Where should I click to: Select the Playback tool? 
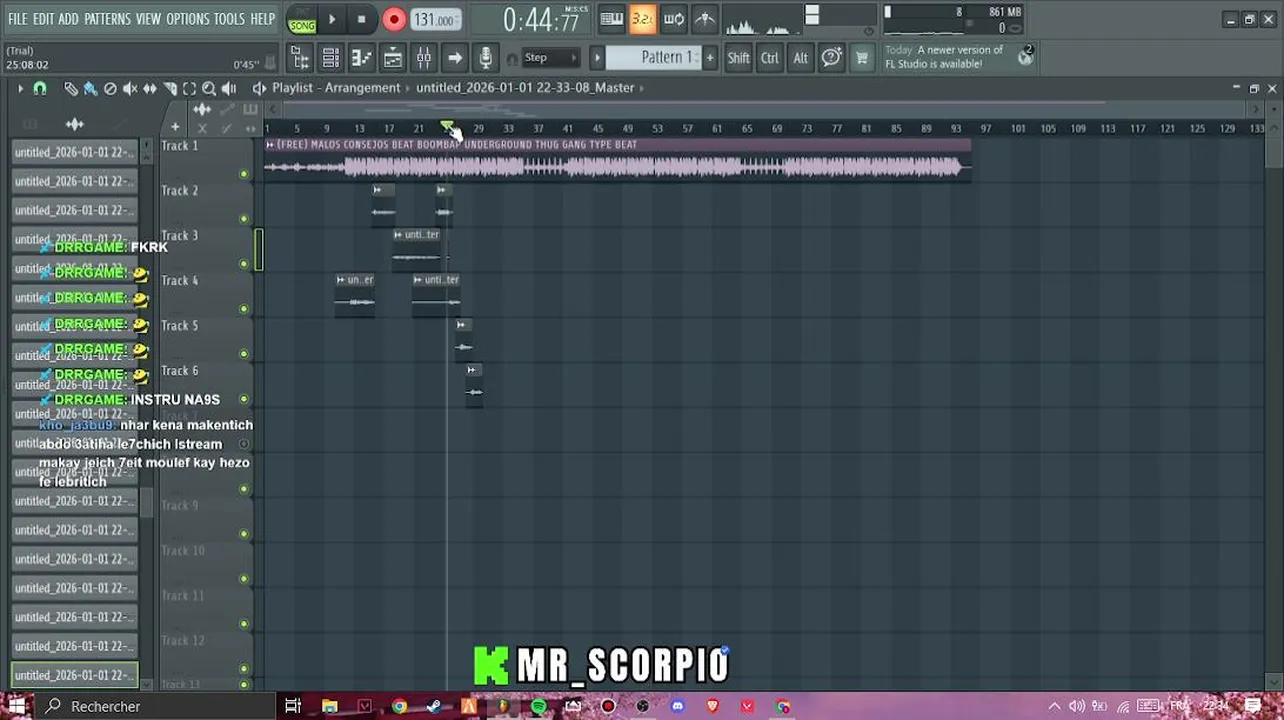click(x=229, y=89)
